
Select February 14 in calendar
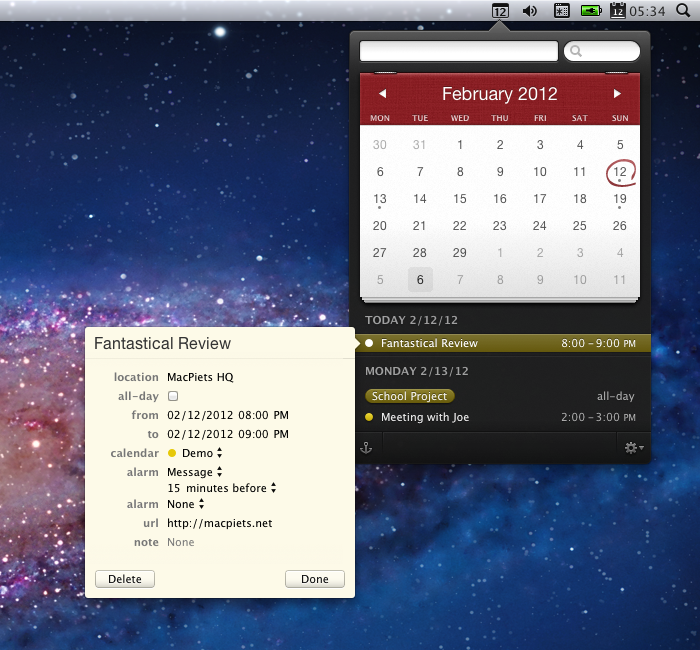click(x=420, y=199)
